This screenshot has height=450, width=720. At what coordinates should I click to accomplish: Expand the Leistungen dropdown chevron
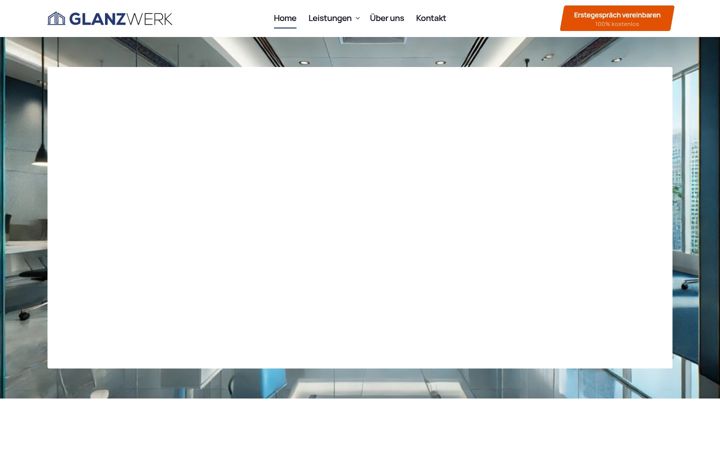point(358,18)
